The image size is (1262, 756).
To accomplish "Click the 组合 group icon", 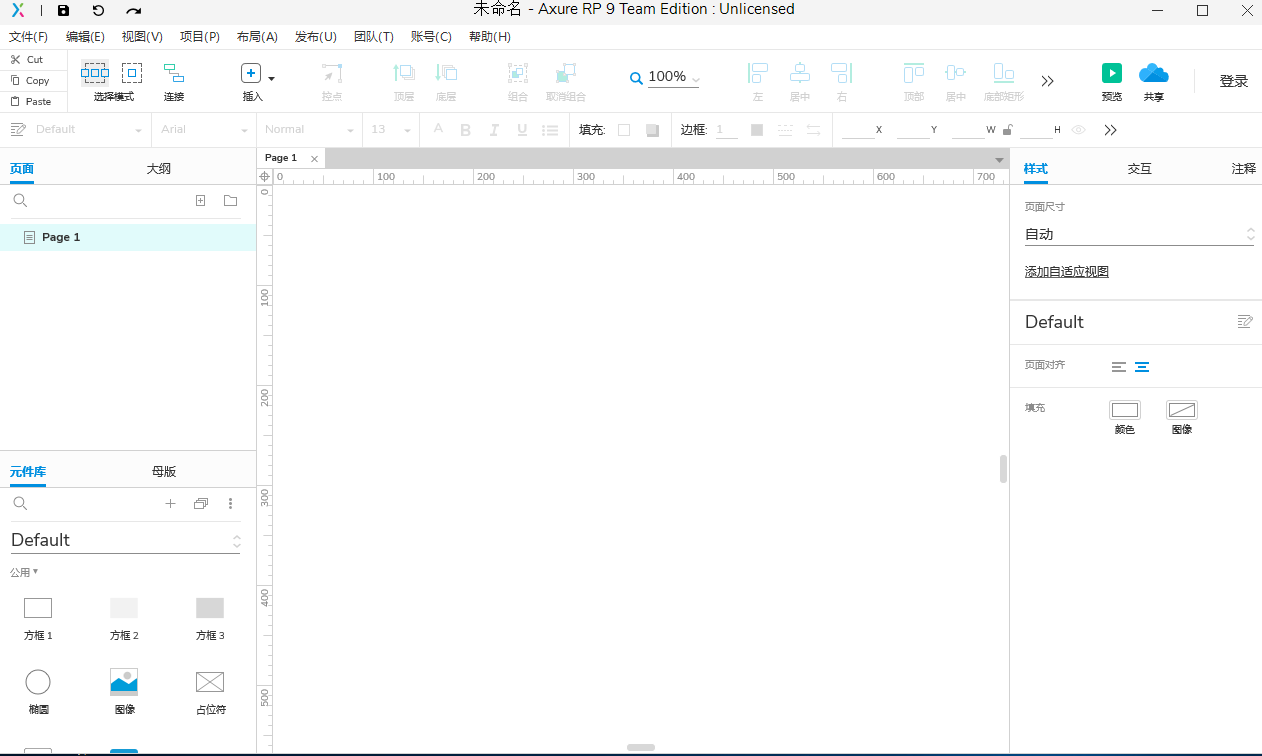I will (x=518, y=73).
